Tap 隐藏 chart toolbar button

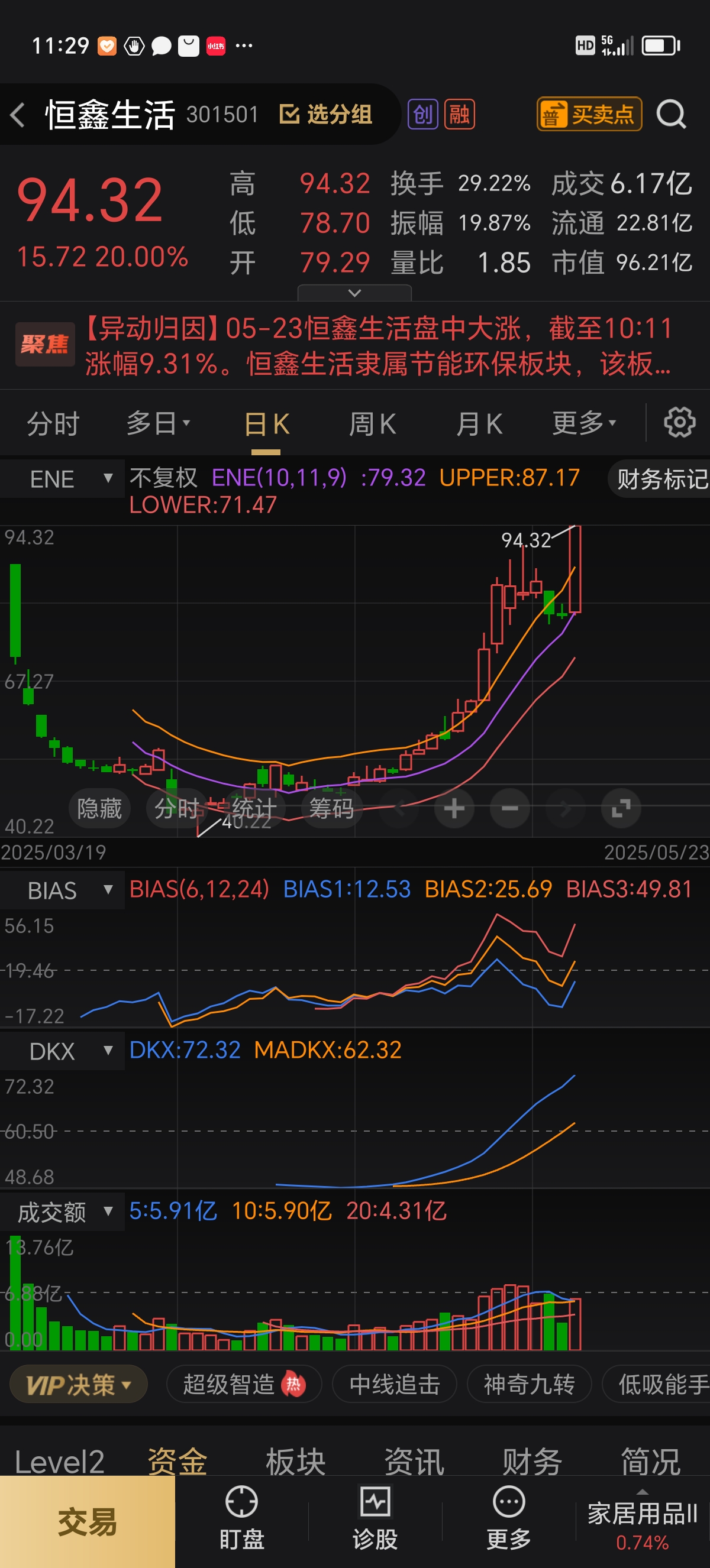click(x=100, y=808)
